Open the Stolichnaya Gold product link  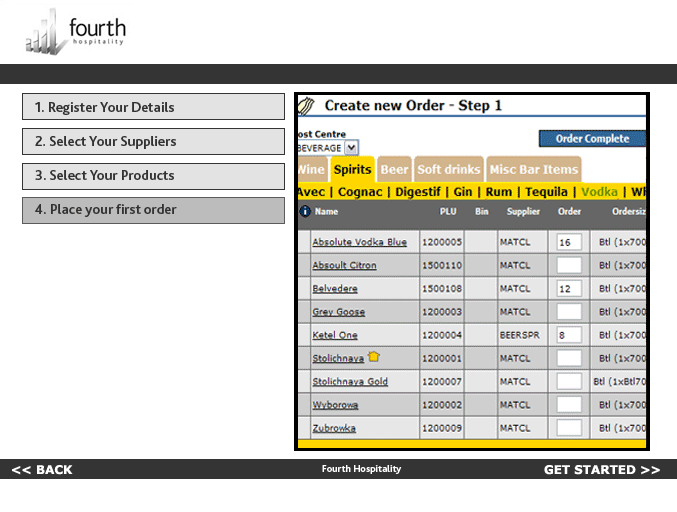(350, 382)
